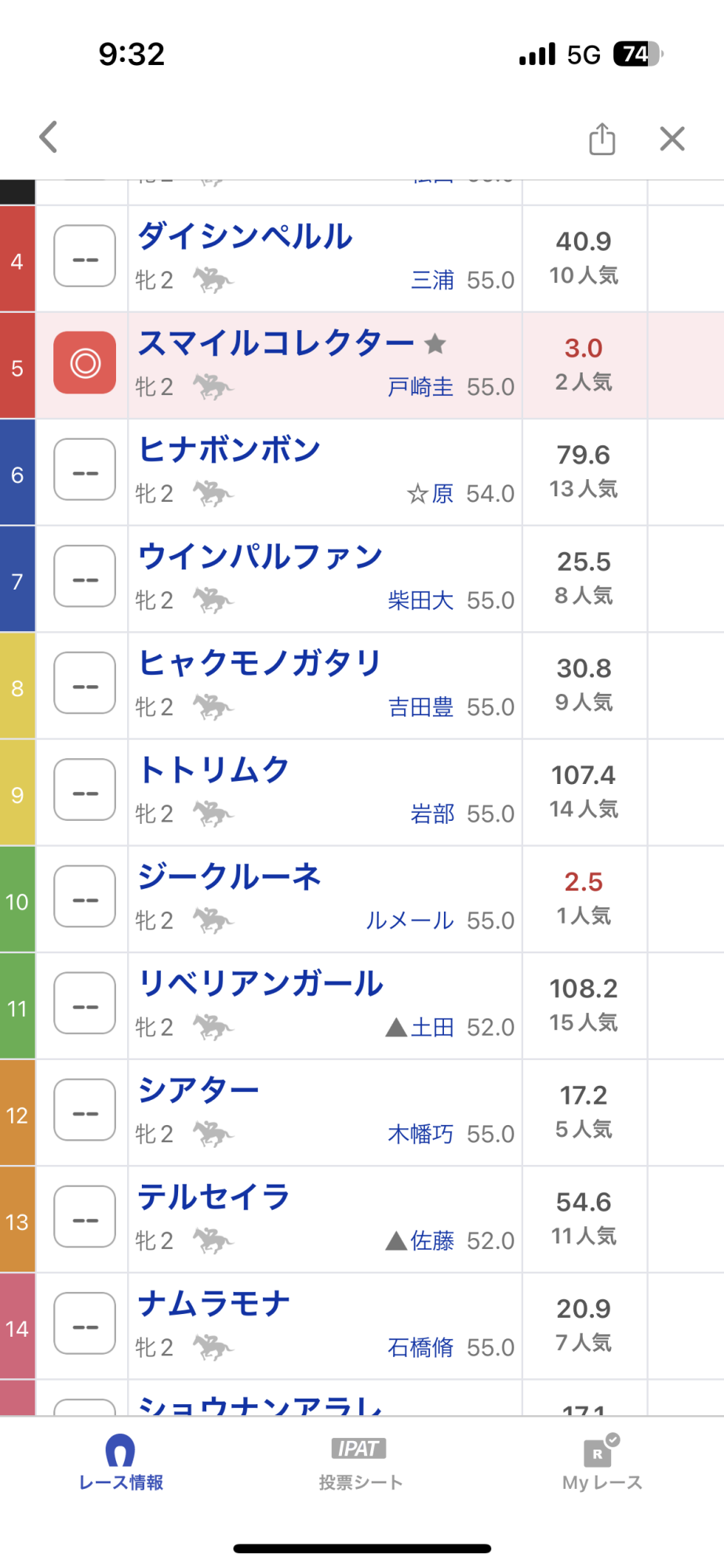Switch to the レース情報 tab
724x1568 pixels.
[x=121, y=1461]
